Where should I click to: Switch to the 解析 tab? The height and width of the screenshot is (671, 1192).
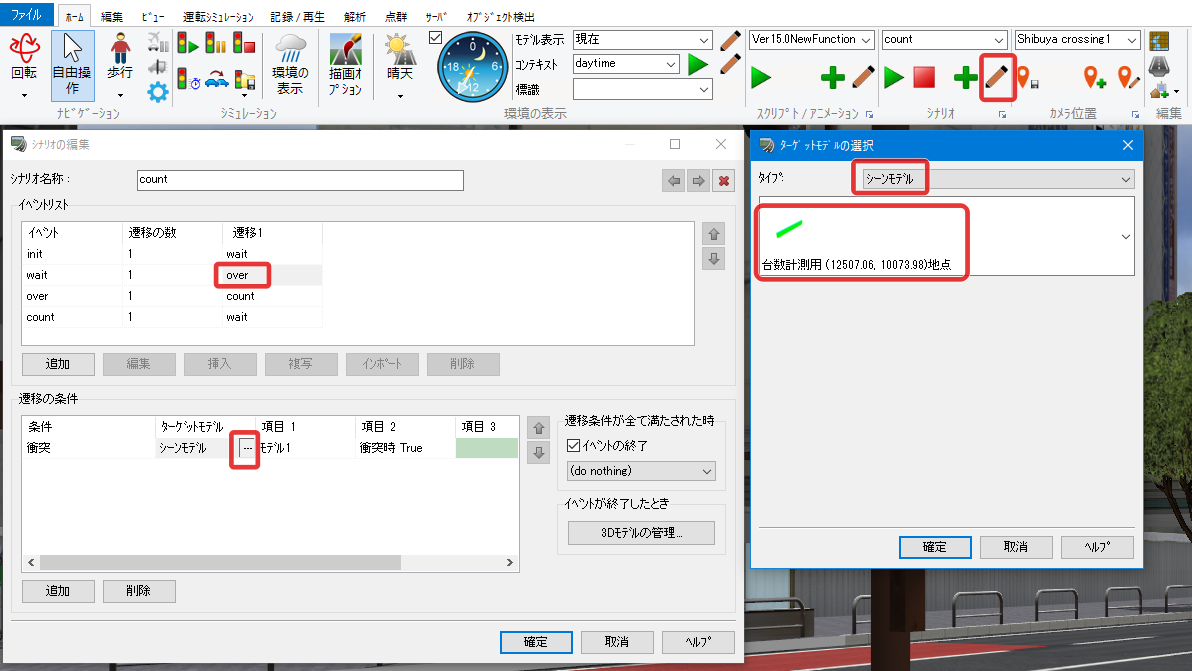(354, 17)
